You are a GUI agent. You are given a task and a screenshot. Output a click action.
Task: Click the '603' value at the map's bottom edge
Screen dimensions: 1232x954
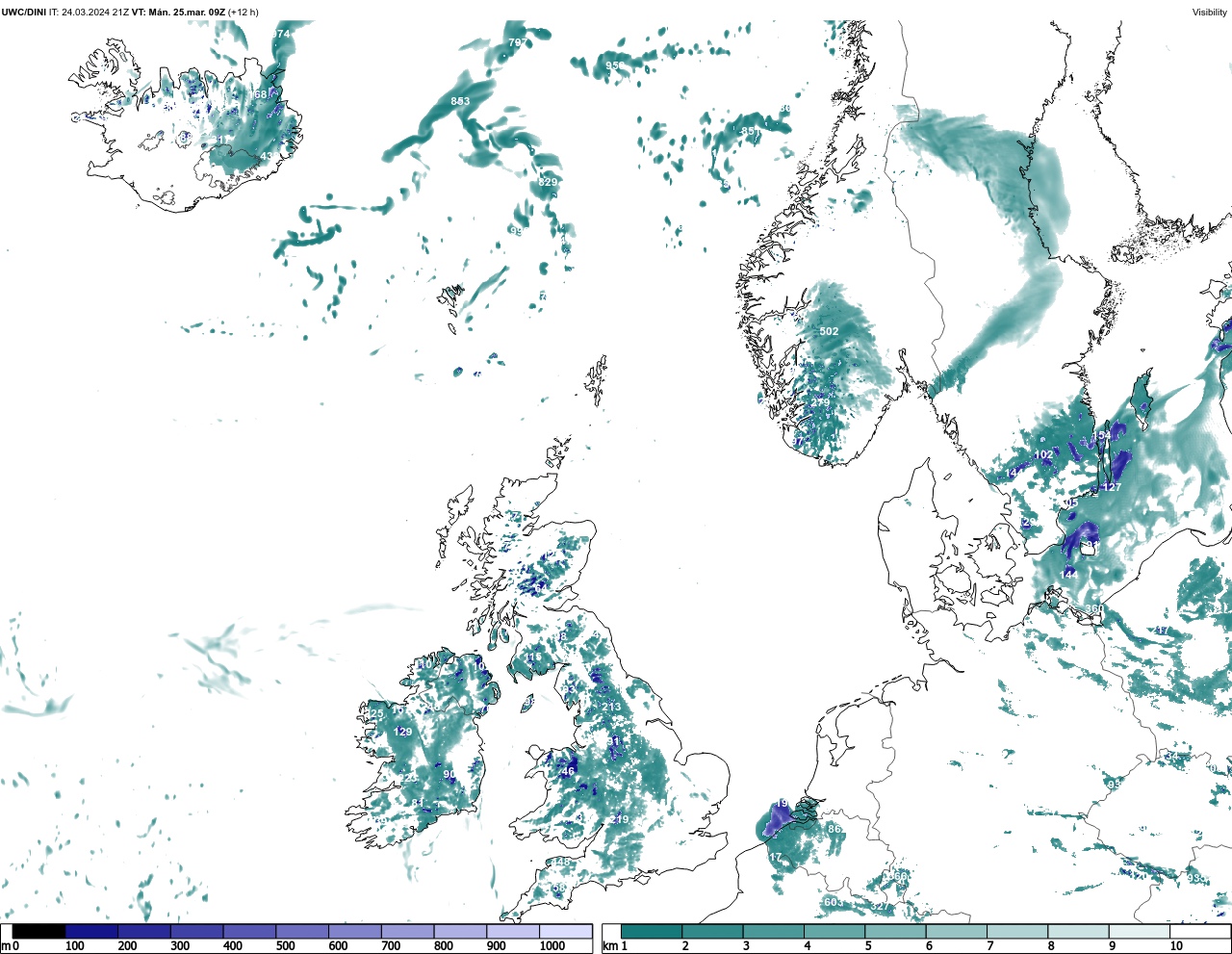[x=834, y=902]
